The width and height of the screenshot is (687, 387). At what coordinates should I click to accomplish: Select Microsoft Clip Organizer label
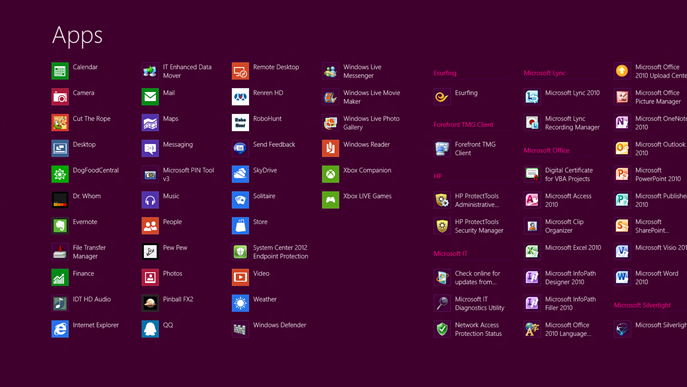[x=564, y=226]
